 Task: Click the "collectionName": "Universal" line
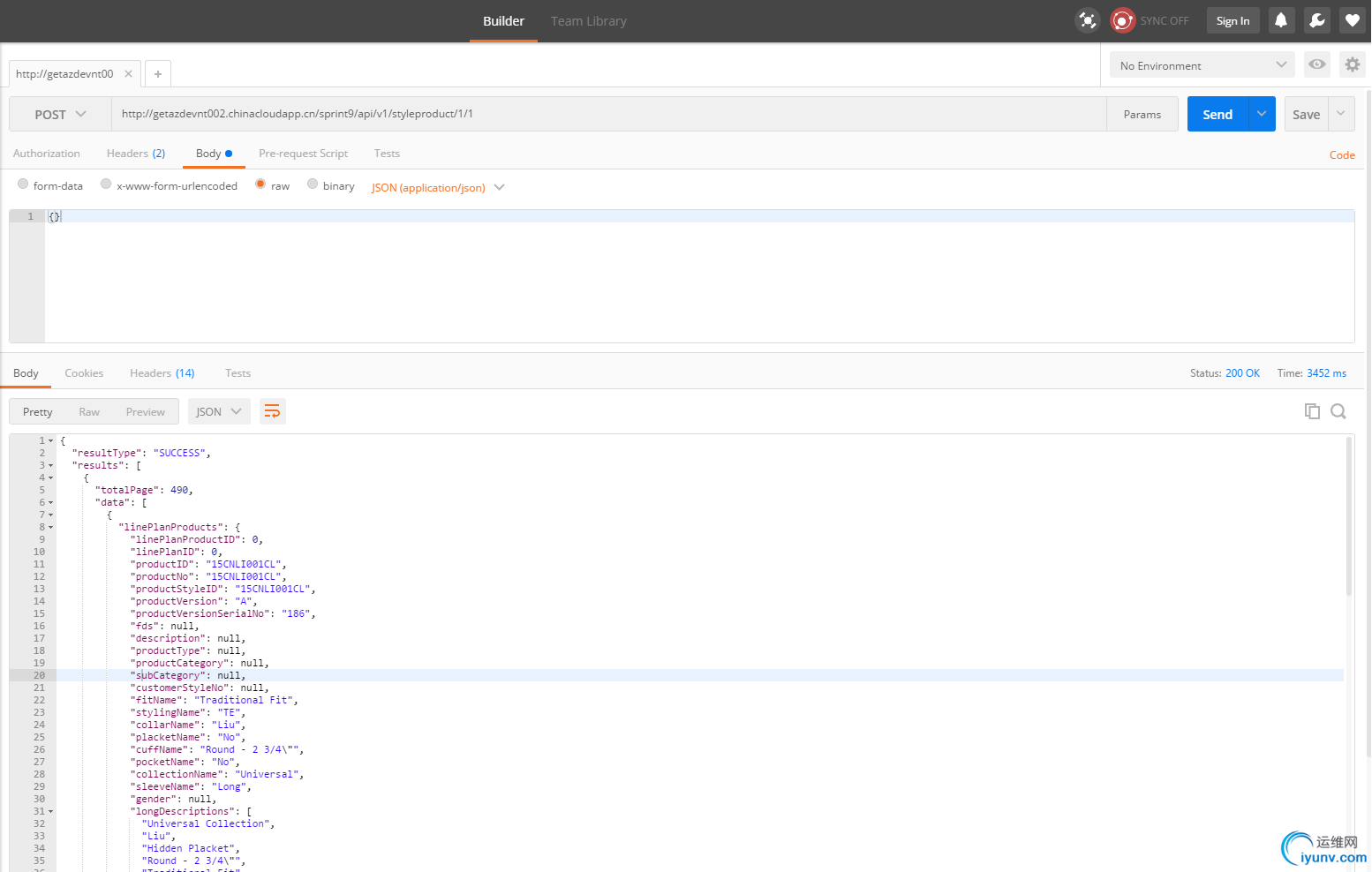coord(216,774)
